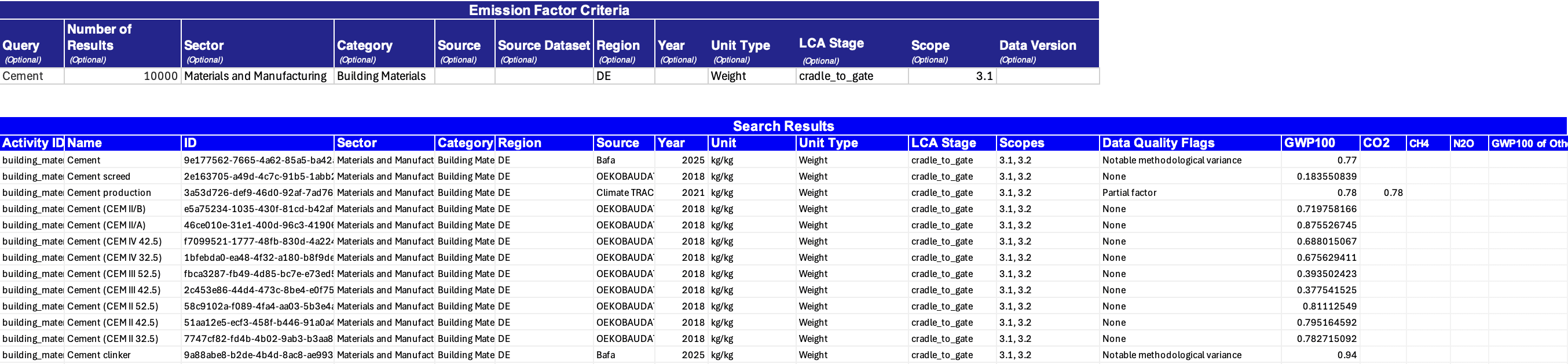Select the Cement clinker name cell
Viewport: 1568px width, 364px height.
[x=122, y=355]
